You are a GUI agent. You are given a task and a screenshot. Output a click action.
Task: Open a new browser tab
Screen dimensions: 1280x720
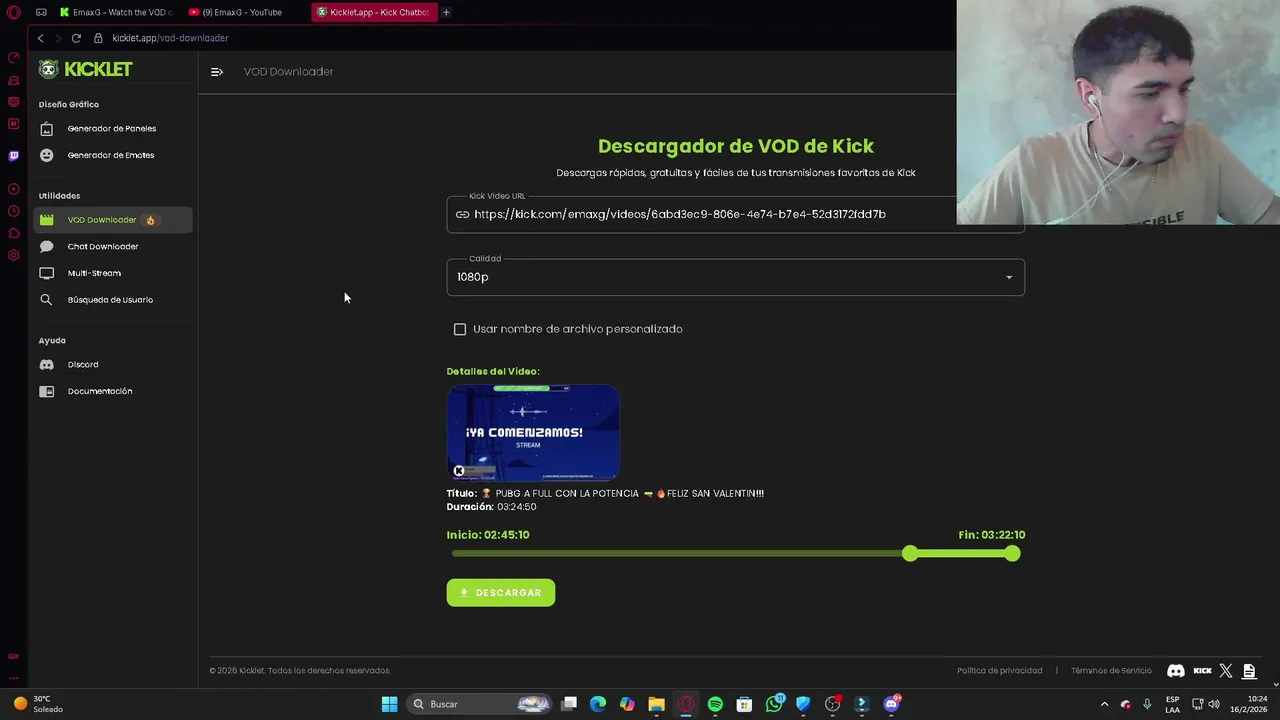pyautogui.click(x=446, y=12)
